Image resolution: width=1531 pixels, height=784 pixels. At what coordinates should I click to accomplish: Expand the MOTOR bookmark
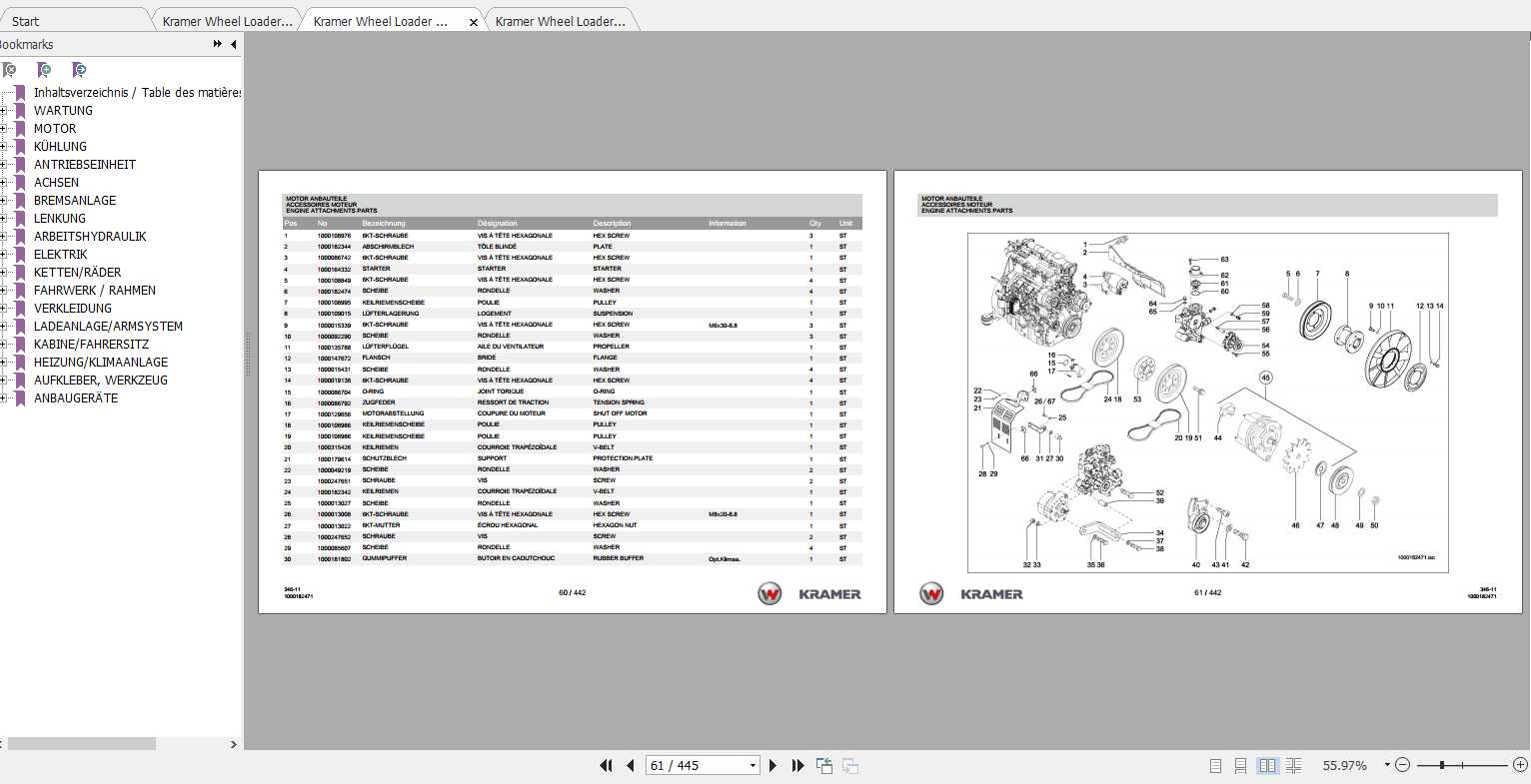pyautogui.click(x=4, y=129)
